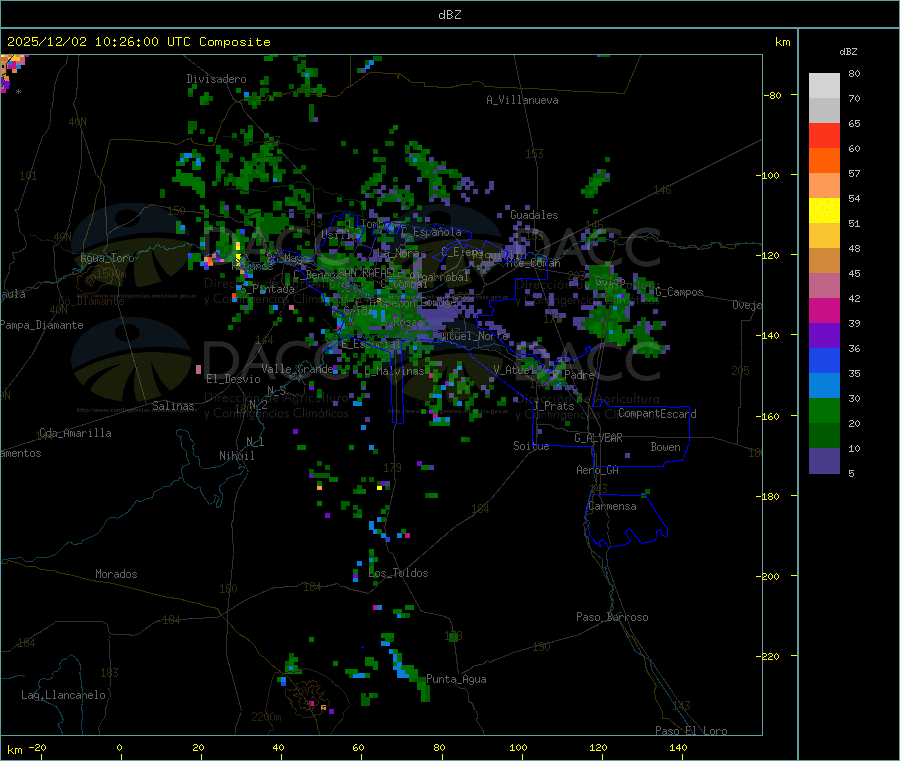
Task: Click the 2200m contour label near volcano
Action: 266,717
